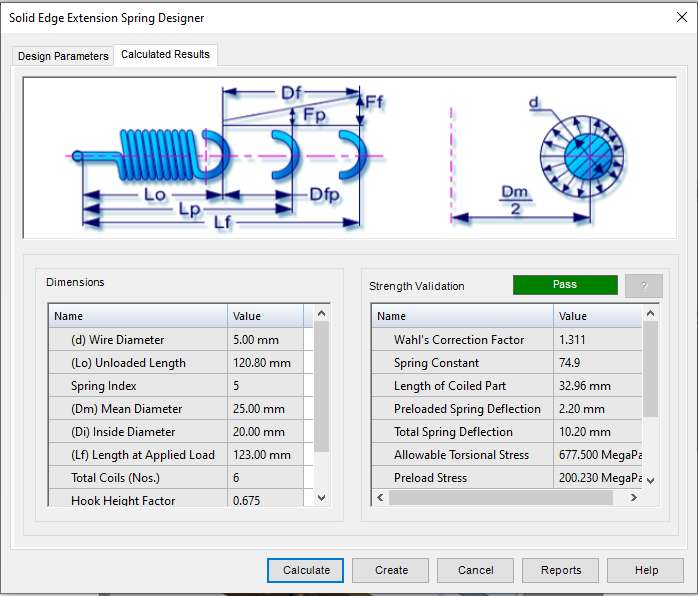Click Strength Validation horizontal scroll right arrow

click(633, 497)
